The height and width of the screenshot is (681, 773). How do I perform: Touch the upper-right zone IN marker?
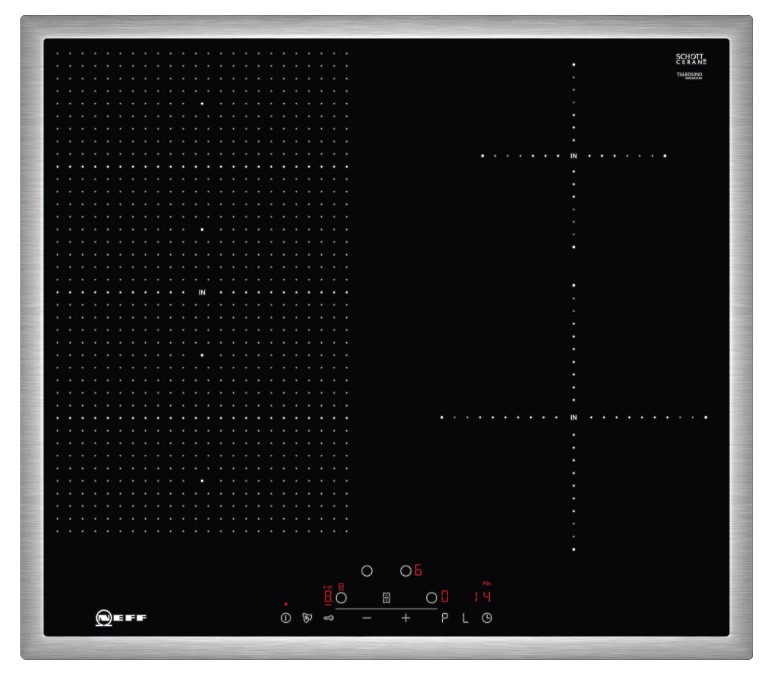pyautogui.click(x=574, y=156)
